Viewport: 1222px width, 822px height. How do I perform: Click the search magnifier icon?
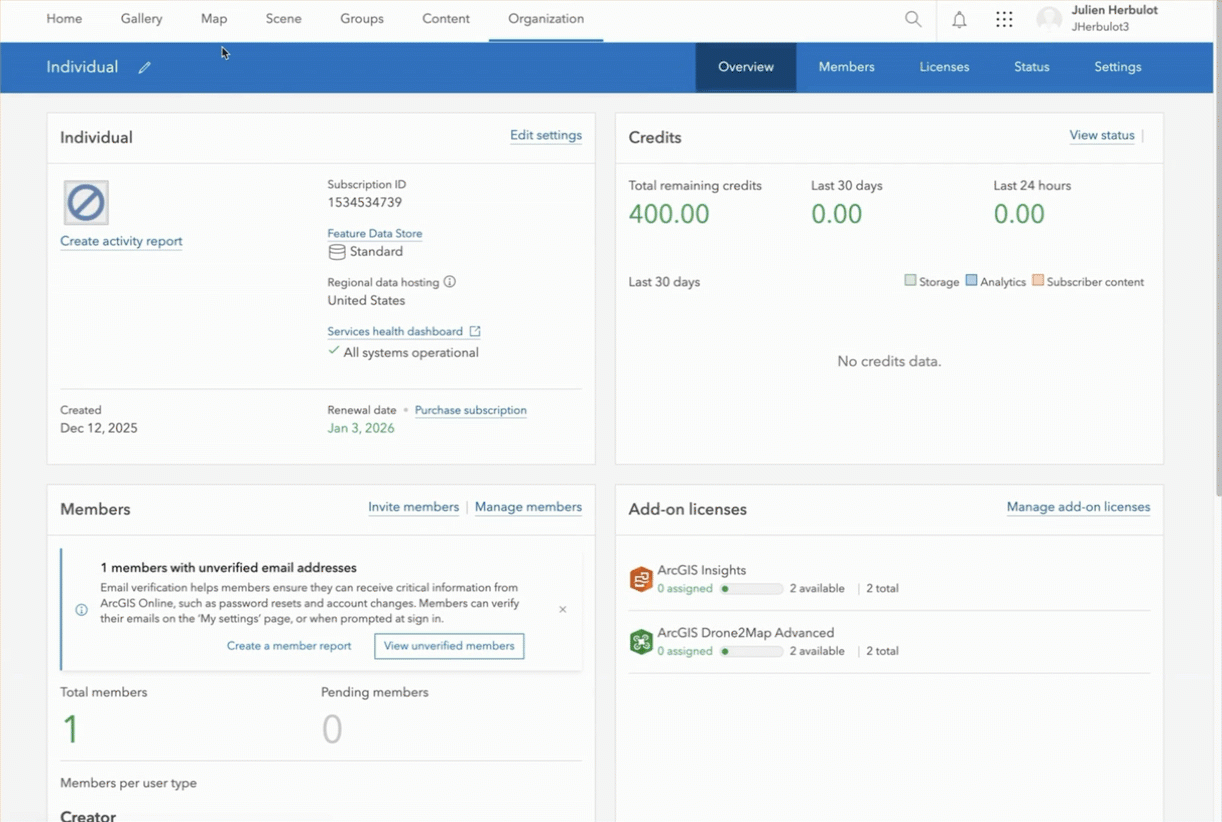point(912,19)
